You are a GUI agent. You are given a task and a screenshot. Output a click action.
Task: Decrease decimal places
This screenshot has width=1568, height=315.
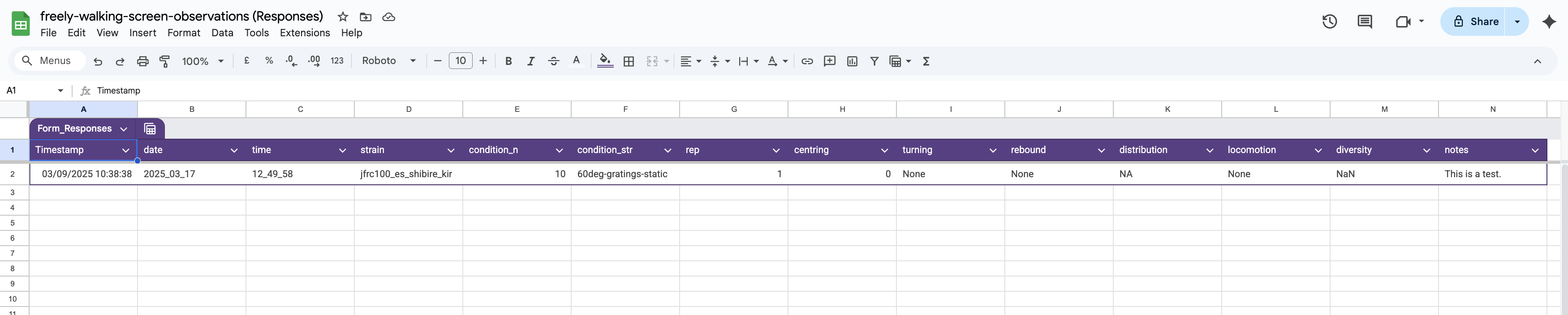click(x=292, y=61)
